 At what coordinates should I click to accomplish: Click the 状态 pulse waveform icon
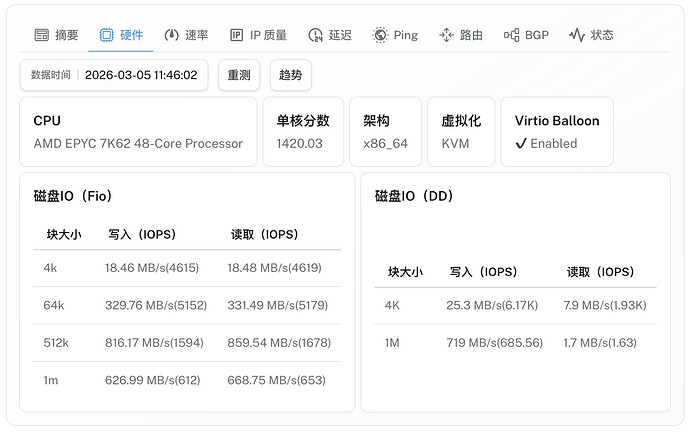point(576,35)
